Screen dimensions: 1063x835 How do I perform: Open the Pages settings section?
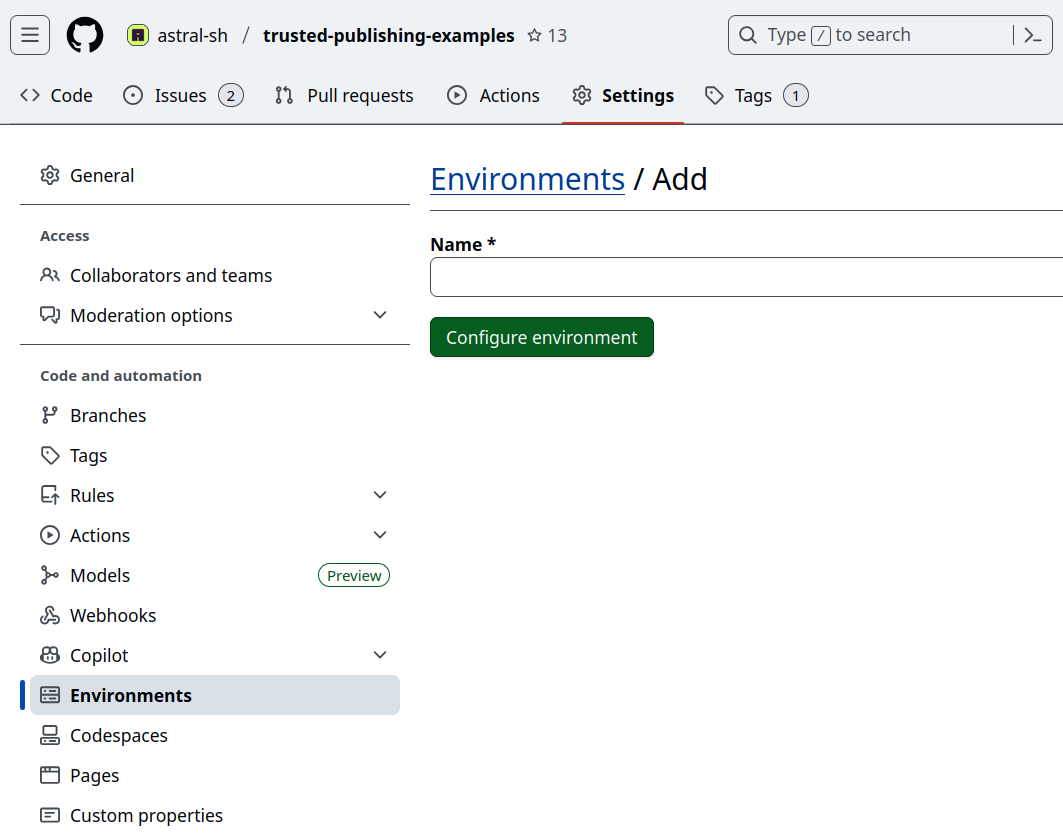(x=95, y=775)
